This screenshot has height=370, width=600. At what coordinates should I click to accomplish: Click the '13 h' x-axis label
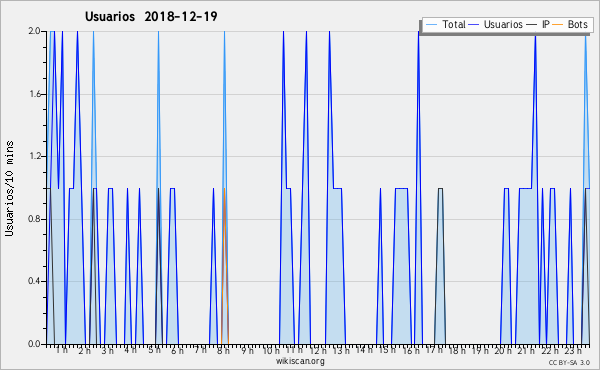(341, 350)
